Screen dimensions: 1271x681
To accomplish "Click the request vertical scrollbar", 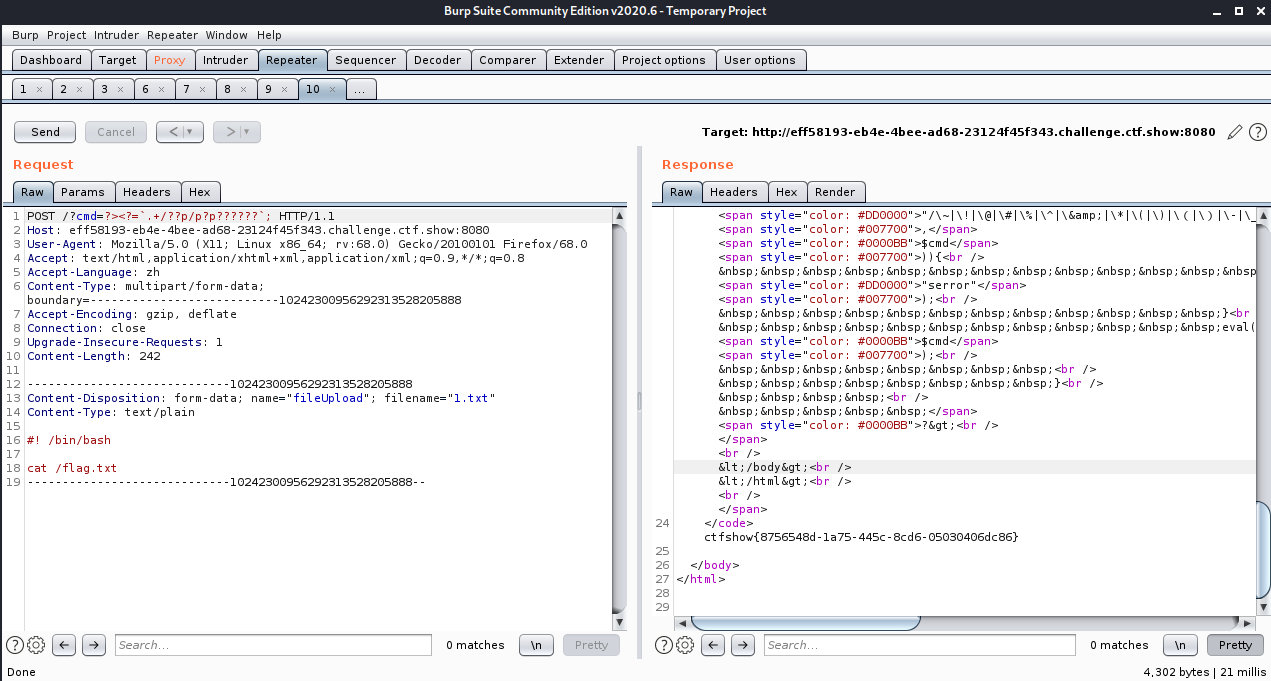I will coord(620,417).
